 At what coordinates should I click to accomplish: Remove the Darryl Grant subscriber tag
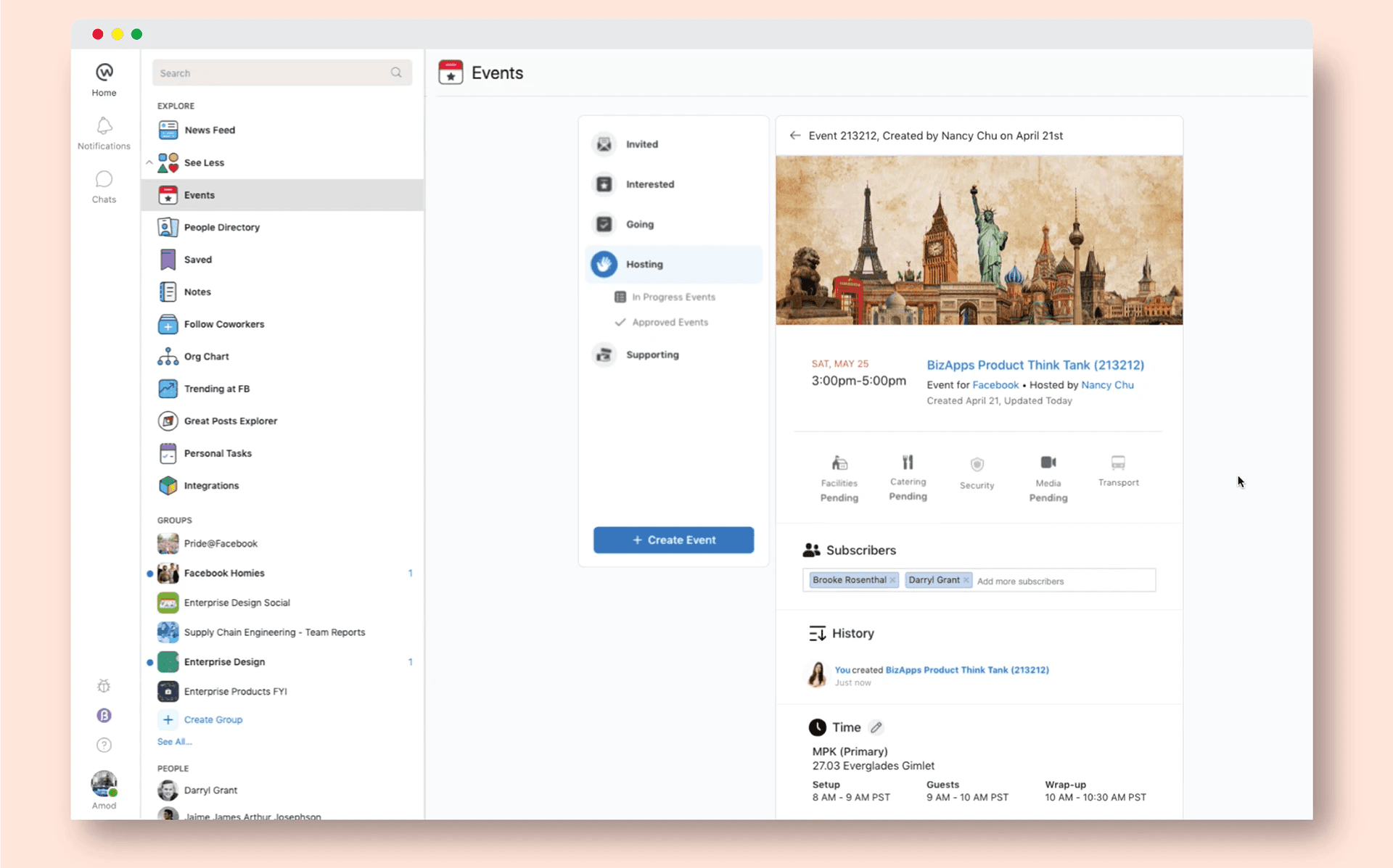click(966, 580)
